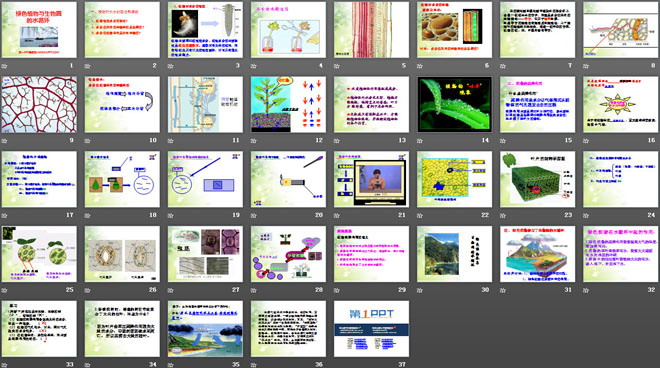Image resolution: width=660 pixels, height=368 pixels.
Task: Click the animation star icon under slide 6
Action: coord(420,66)
